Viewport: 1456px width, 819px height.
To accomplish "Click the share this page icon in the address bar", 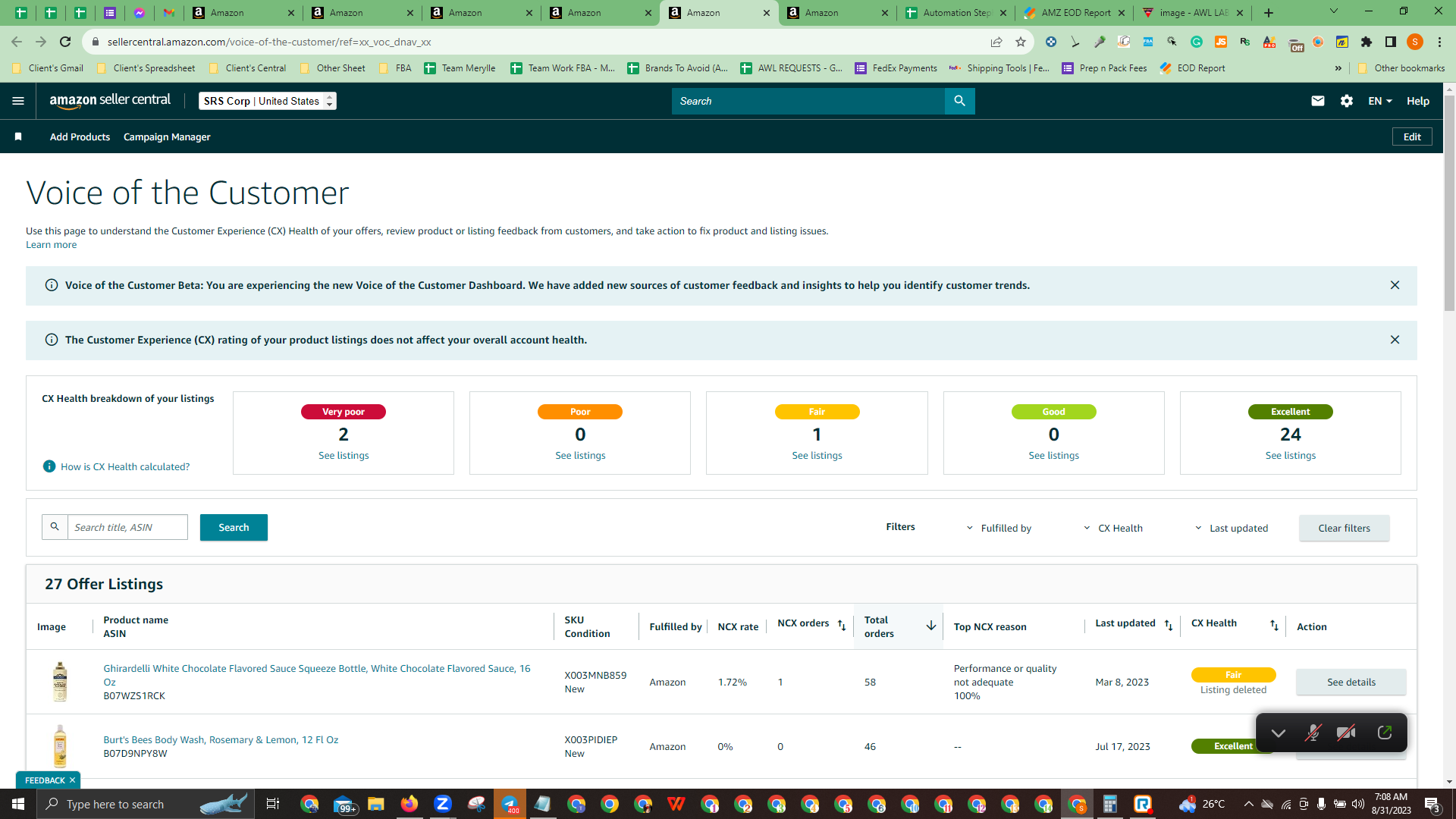I will coord(996,42).
